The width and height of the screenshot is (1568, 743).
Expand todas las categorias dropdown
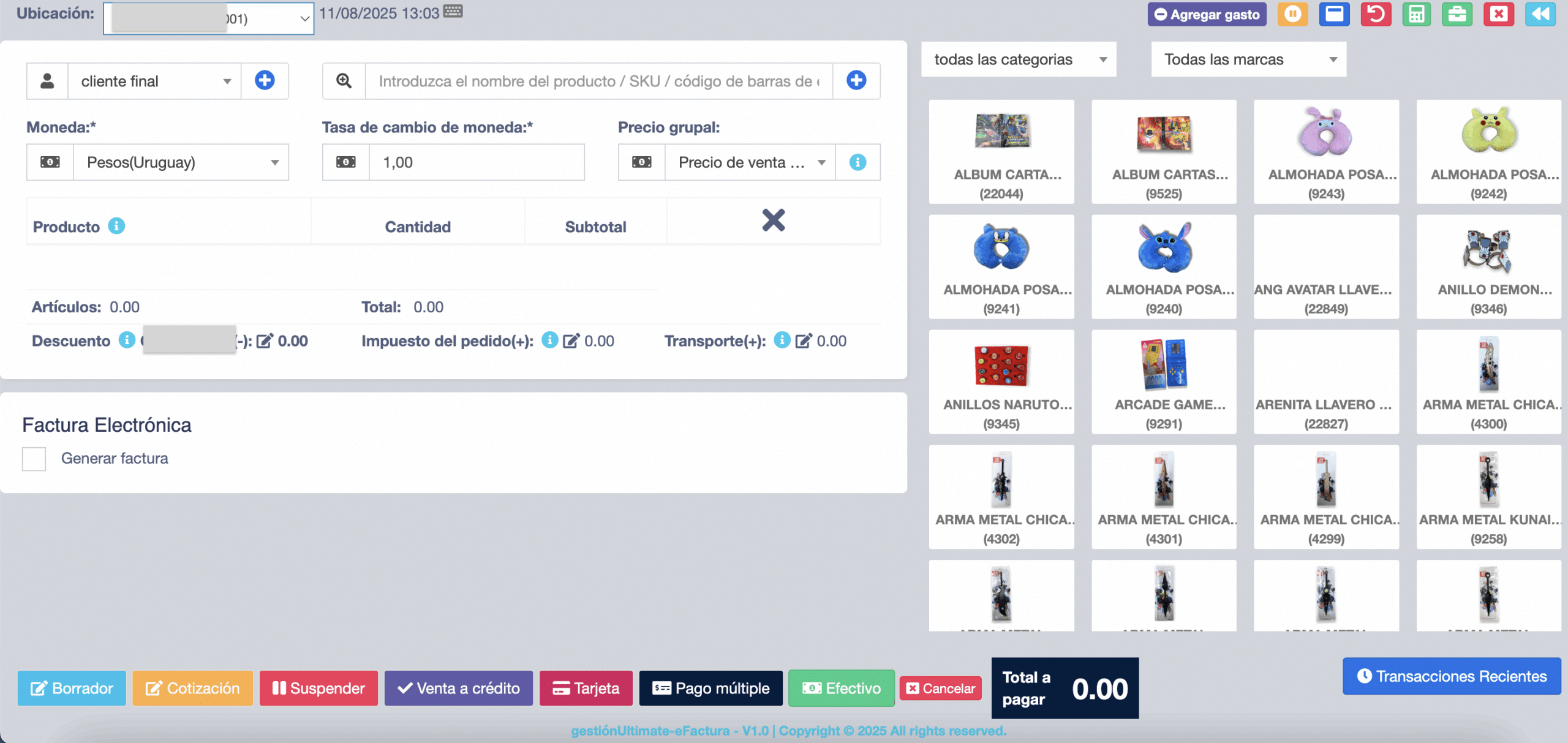point(1018,59)
